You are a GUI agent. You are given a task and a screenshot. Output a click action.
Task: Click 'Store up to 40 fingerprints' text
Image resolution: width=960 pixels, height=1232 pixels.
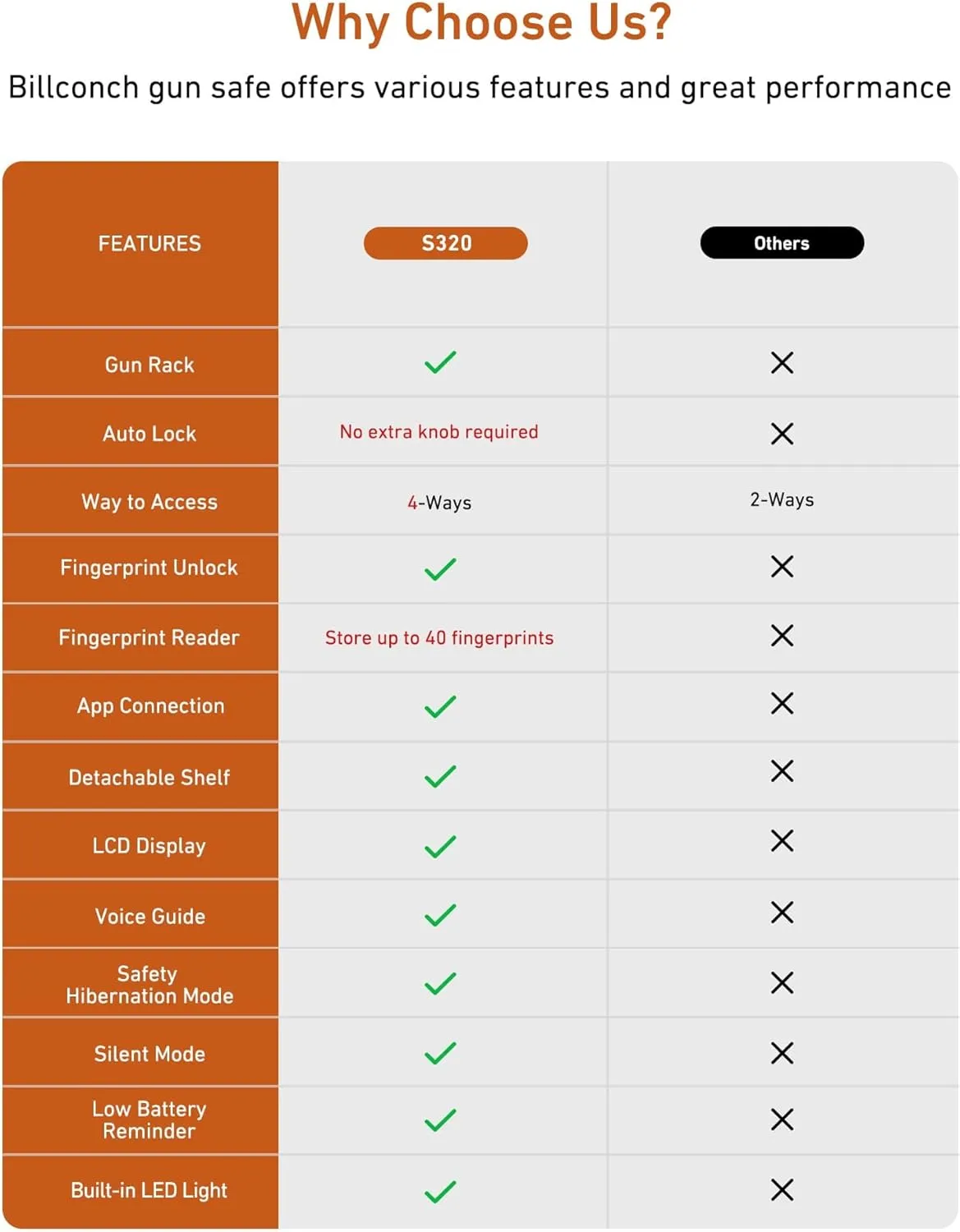click(x=439, y=638)
